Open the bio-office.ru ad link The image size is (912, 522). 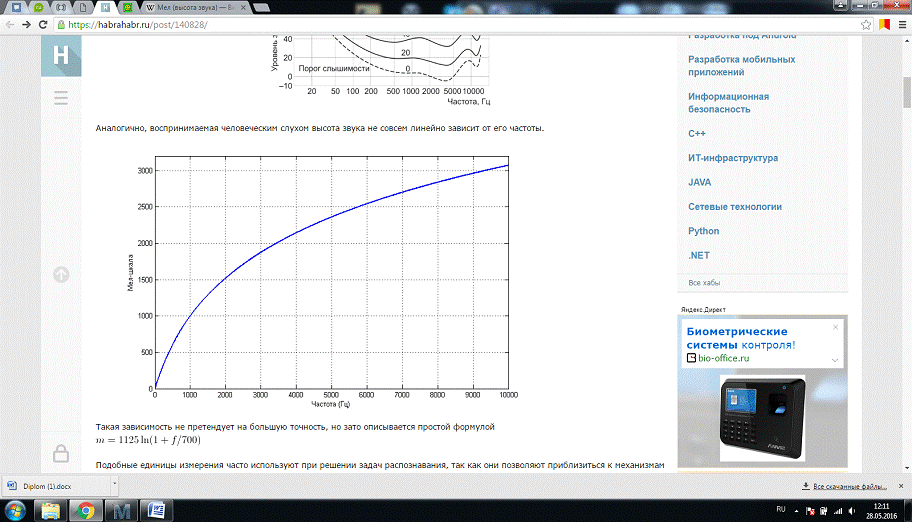click(723, 358)
